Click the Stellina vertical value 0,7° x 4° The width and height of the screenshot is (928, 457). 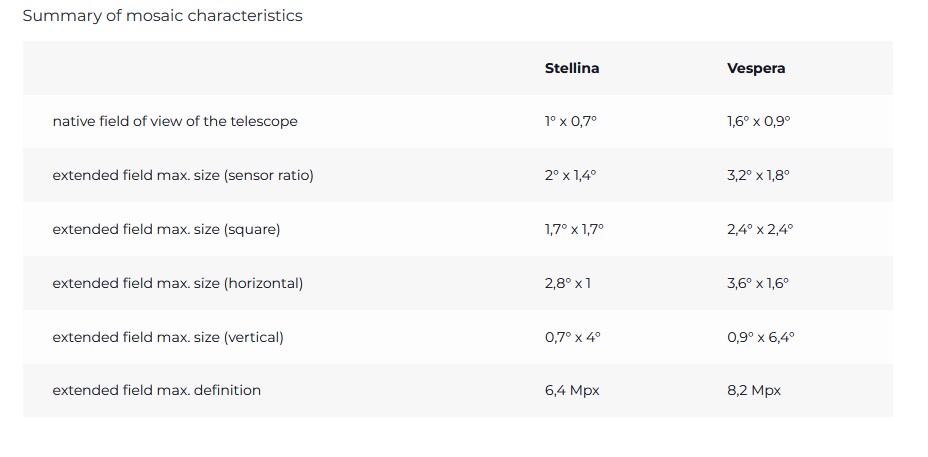coord(573,337)
